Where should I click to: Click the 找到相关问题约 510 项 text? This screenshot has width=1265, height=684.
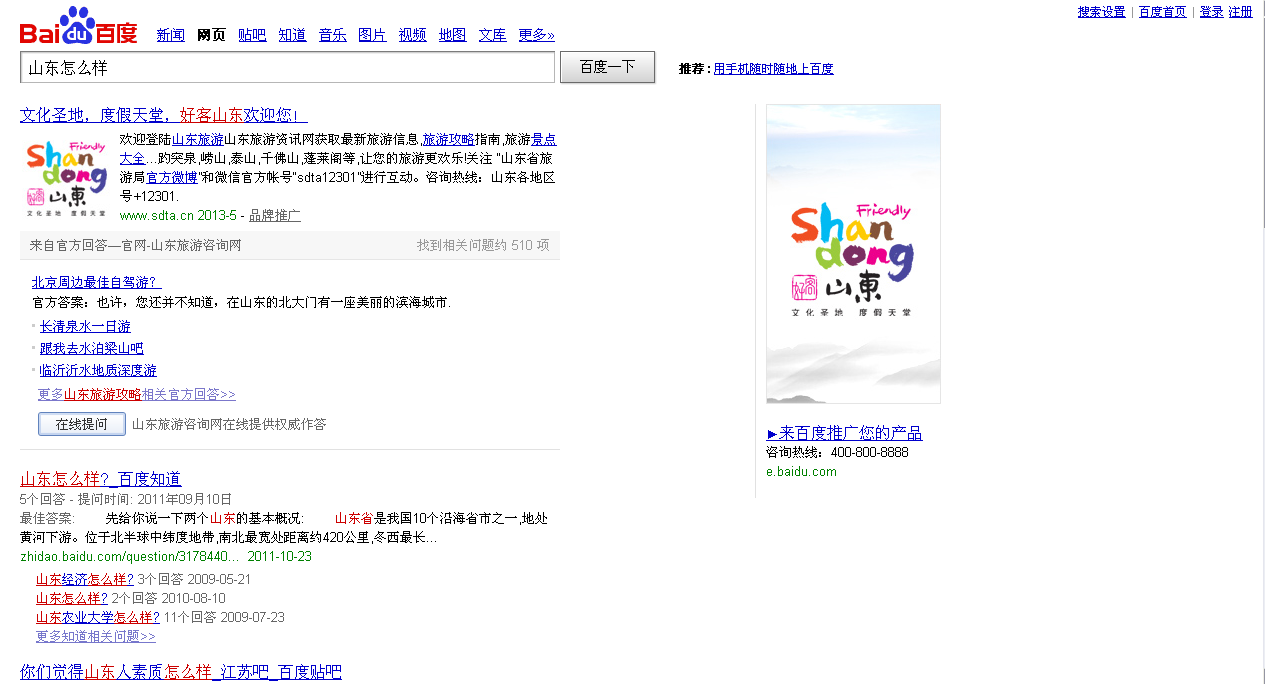tap(483, 246)
